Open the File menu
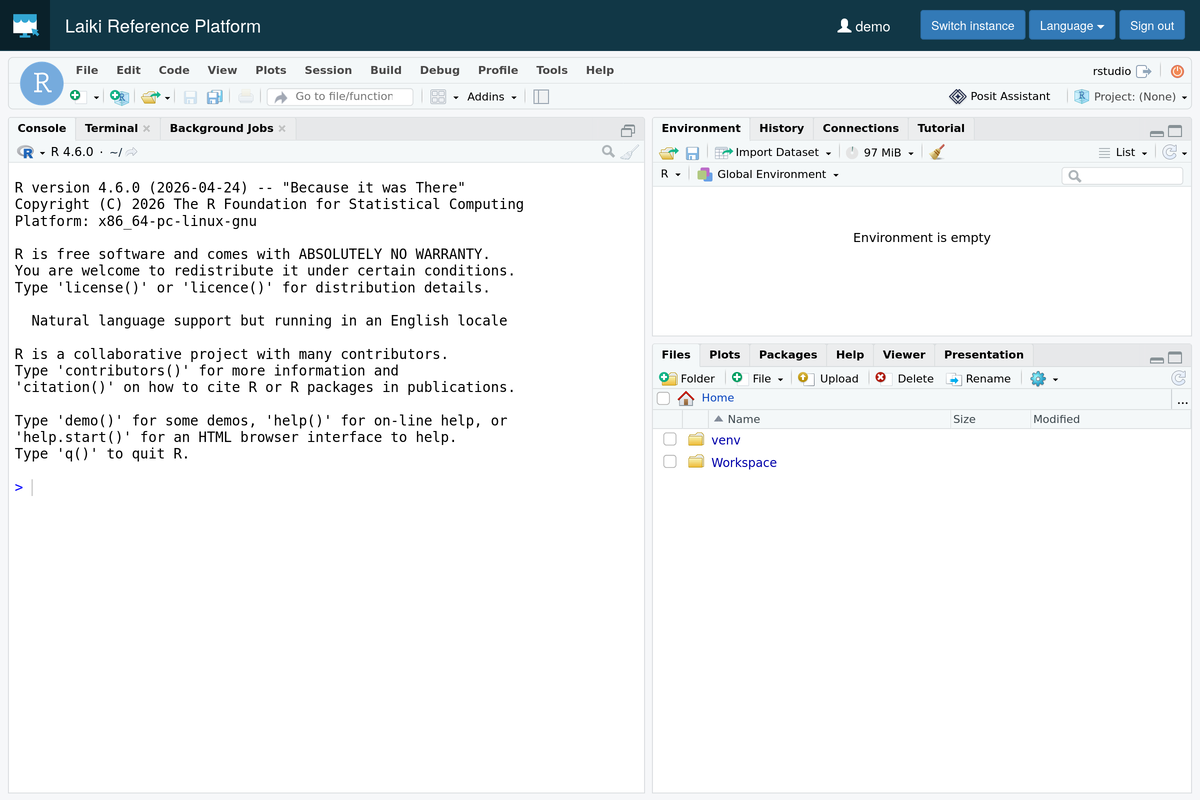The image size is (1200, 800). pyautogui.click(x=87, y=70)
